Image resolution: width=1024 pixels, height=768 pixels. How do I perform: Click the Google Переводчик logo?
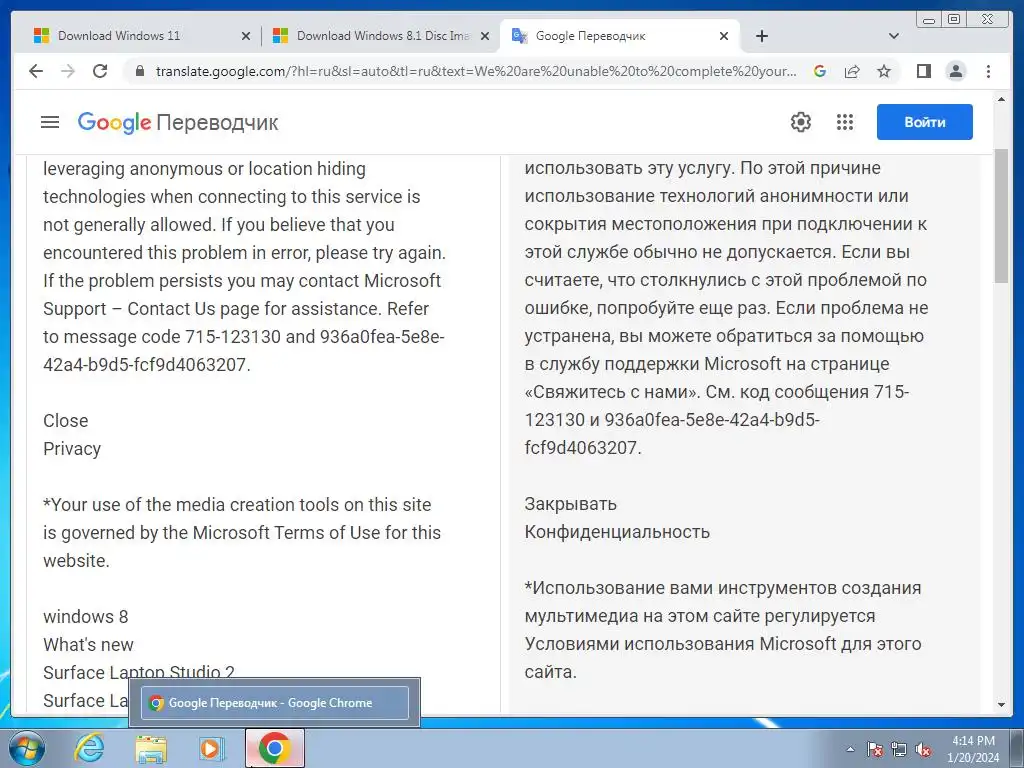178,122
